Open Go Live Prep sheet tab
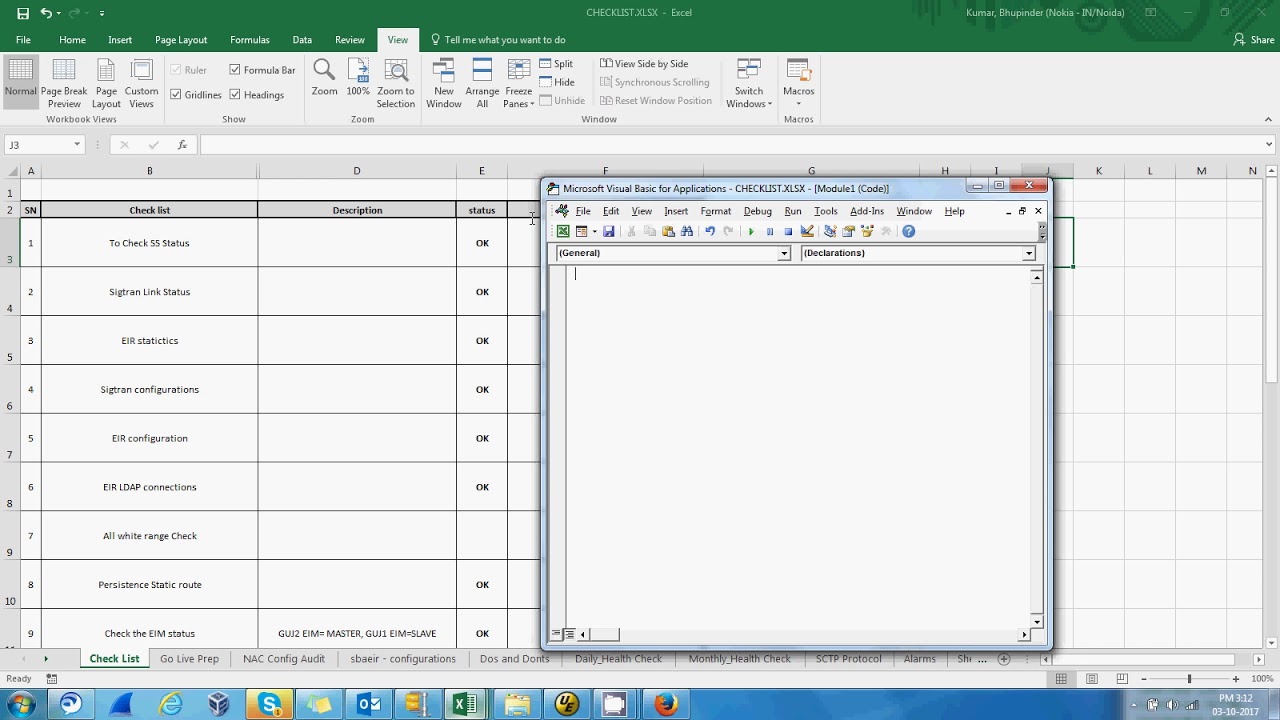The image size is (1280, 720). coord(189,659)
